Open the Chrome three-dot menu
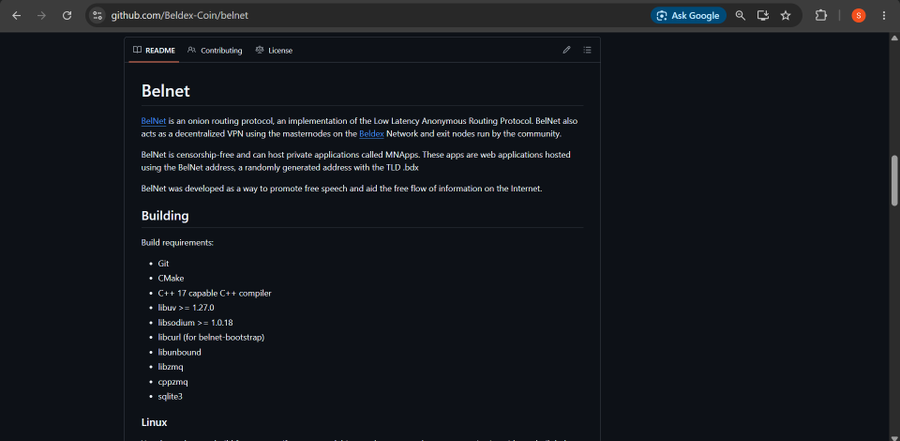The image size is (900, 441). pyautogui.click(x=883, y=16)
